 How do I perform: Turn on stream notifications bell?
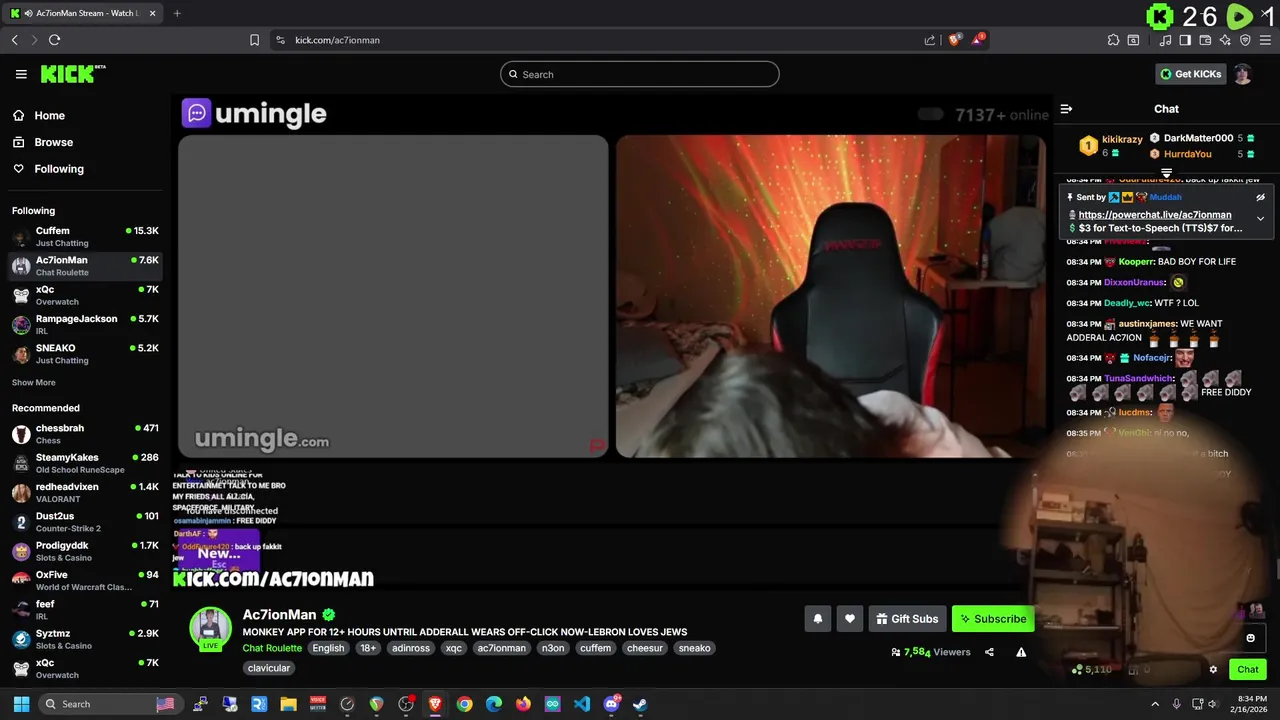[817, 619]
